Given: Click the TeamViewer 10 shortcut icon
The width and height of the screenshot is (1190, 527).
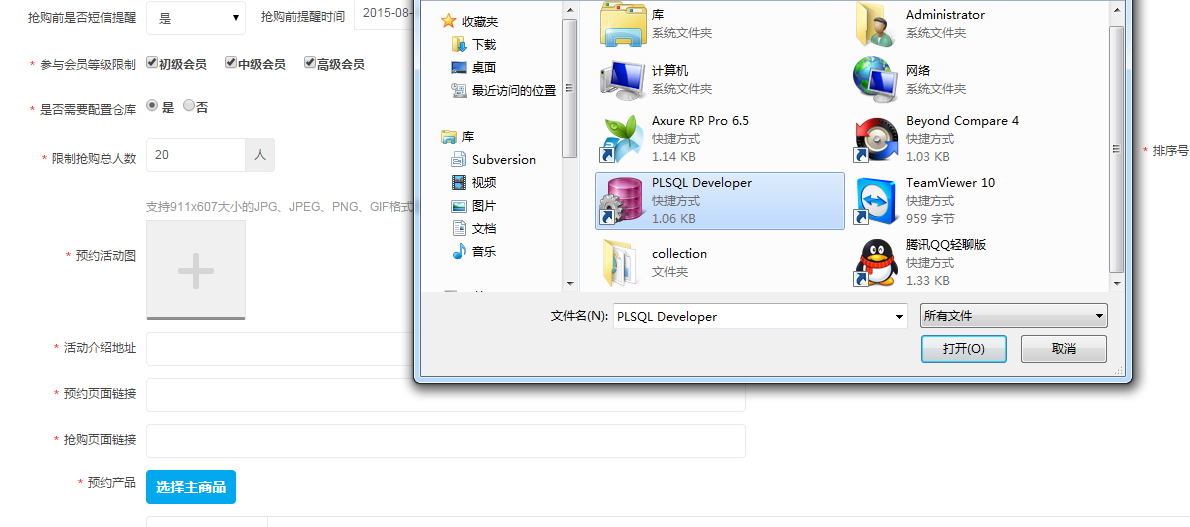Looking at the screenshot, I should point(876,201).
